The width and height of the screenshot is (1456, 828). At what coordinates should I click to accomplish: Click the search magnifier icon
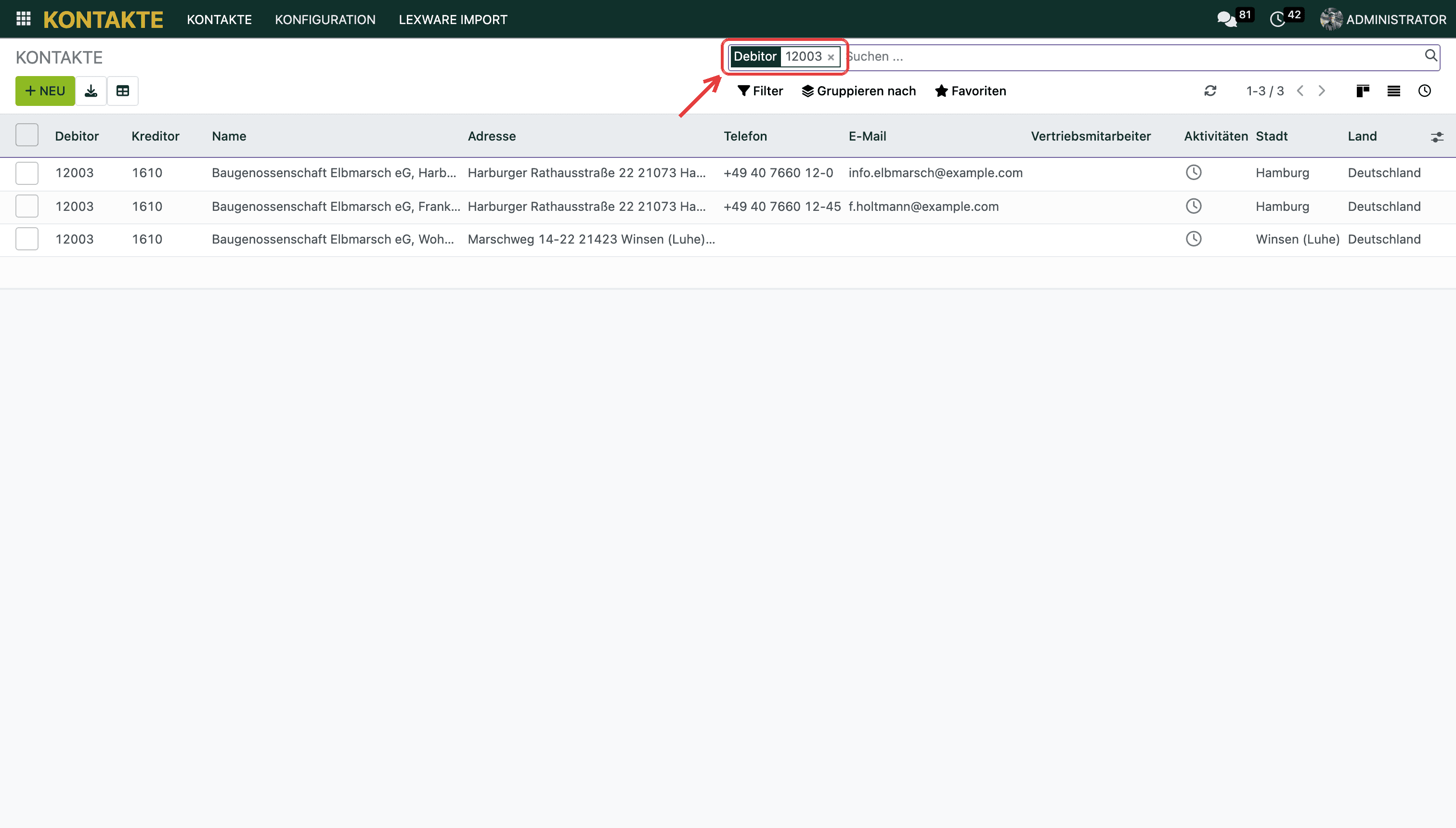(x=1431, y=56)
